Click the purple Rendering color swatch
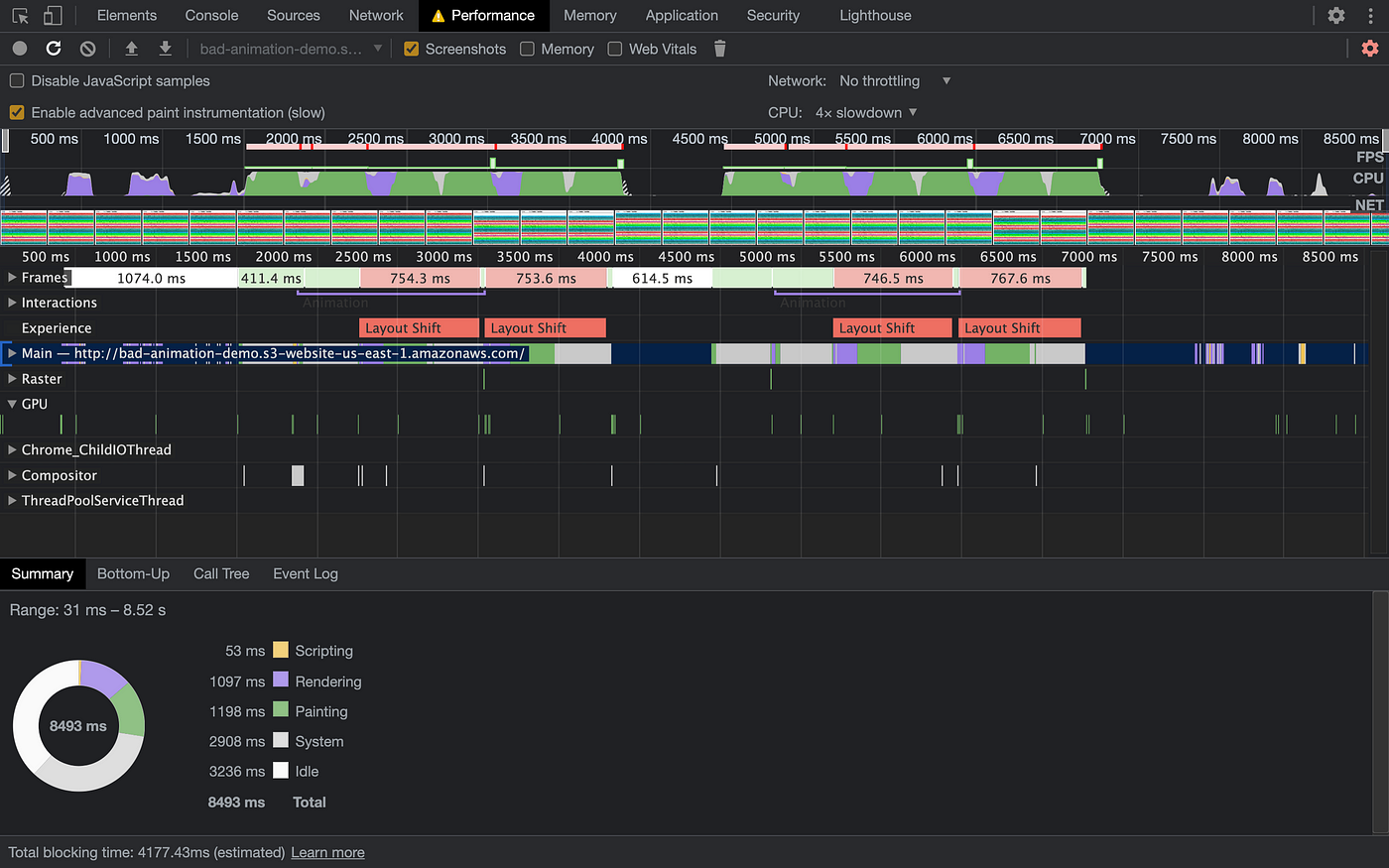This screenshot has width=1389, height=868. tap(281, 681)
